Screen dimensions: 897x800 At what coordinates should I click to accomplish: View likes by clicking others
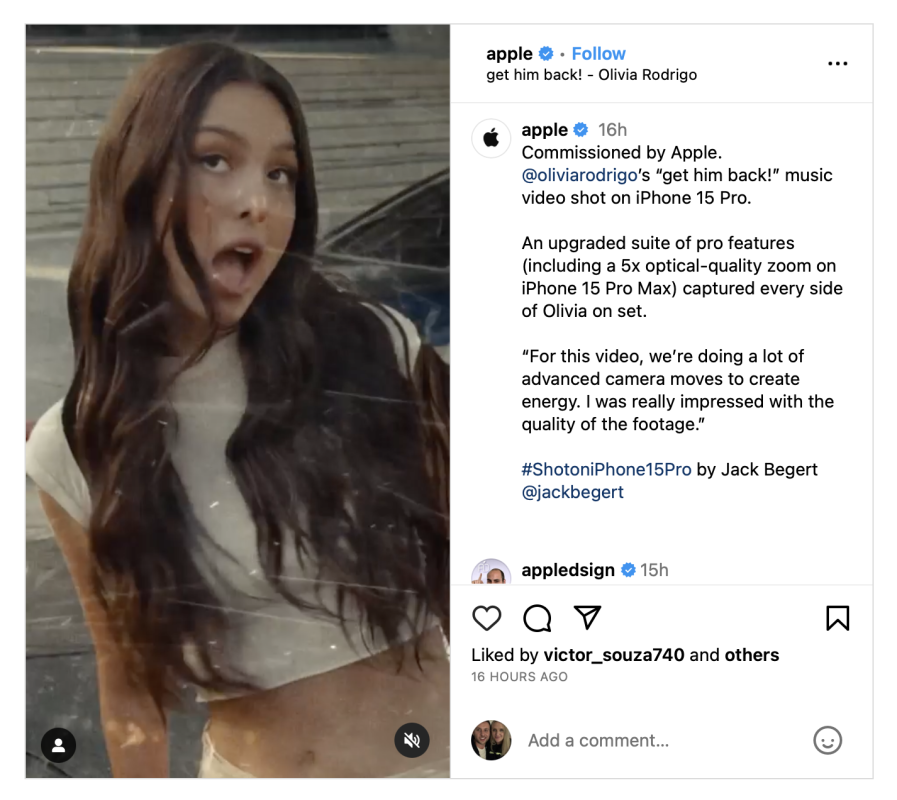coord(751,655)
